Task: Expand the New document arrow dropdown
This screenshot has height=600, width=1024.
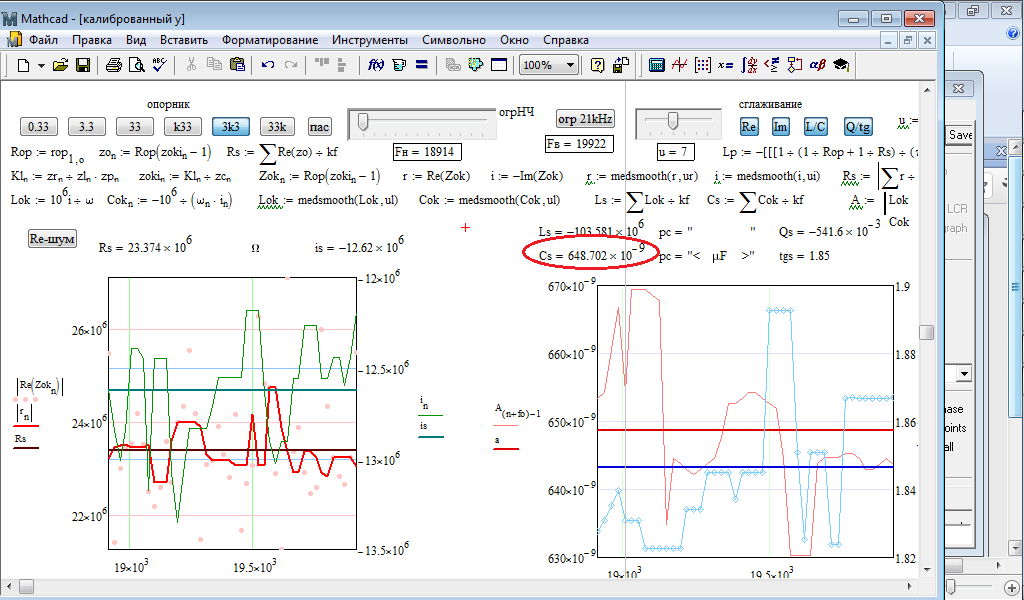Action: tap(41, 65)
